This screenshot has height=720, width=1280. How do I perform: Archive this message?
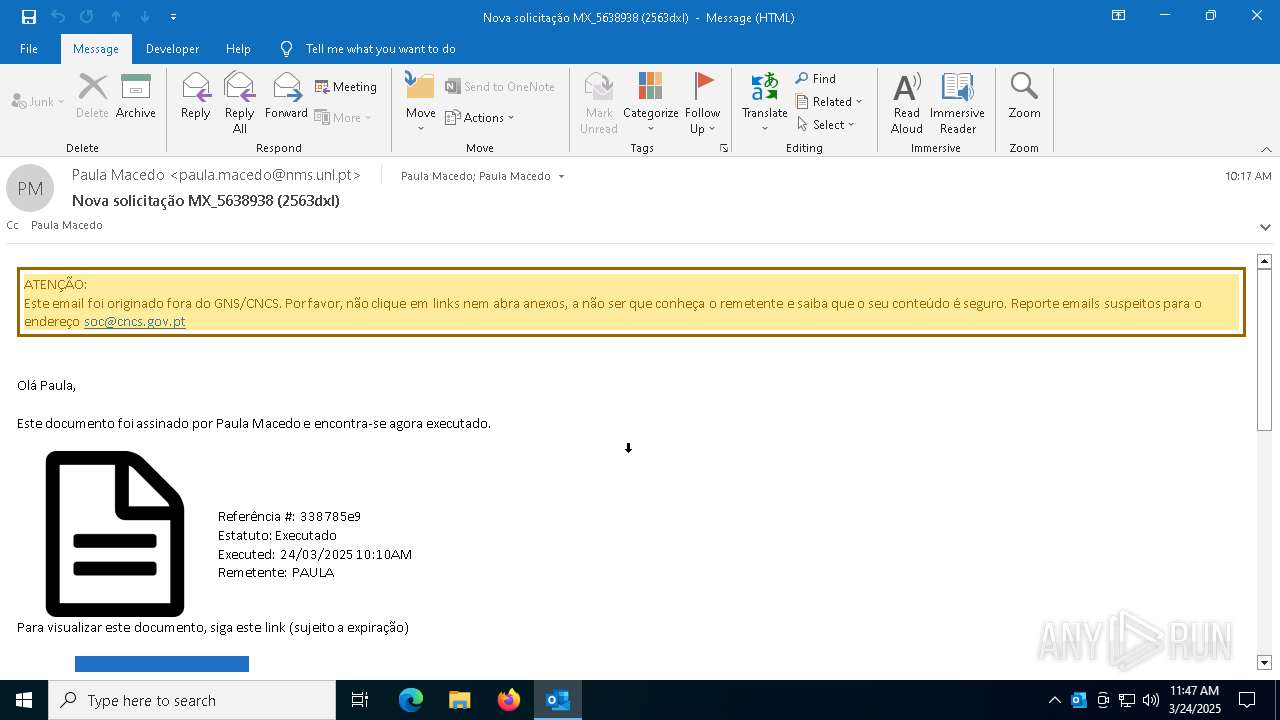click(136, 96)
